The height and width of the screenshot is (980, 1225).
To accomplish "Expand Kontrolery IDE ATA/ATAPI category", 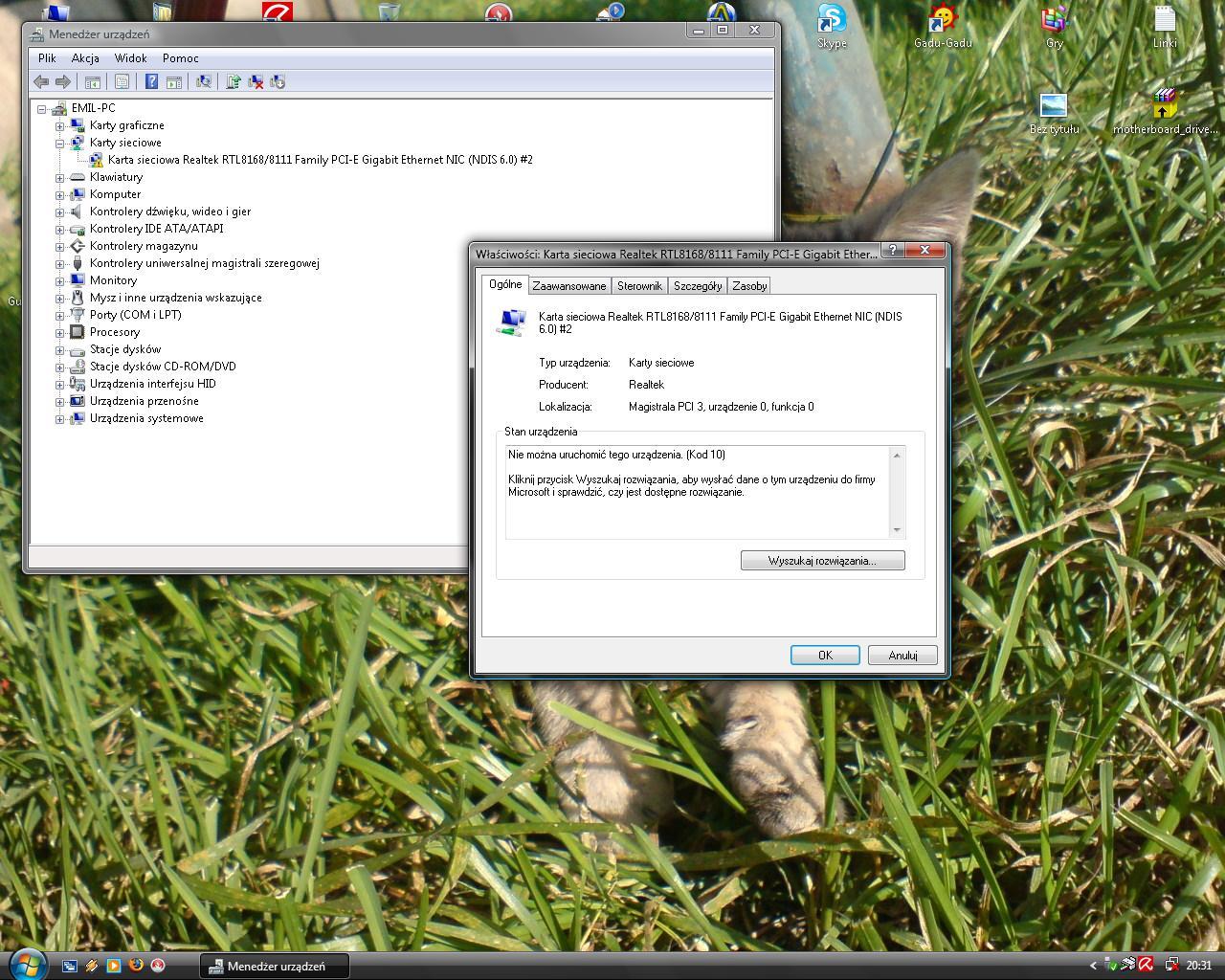I will (x=59, y=230).
